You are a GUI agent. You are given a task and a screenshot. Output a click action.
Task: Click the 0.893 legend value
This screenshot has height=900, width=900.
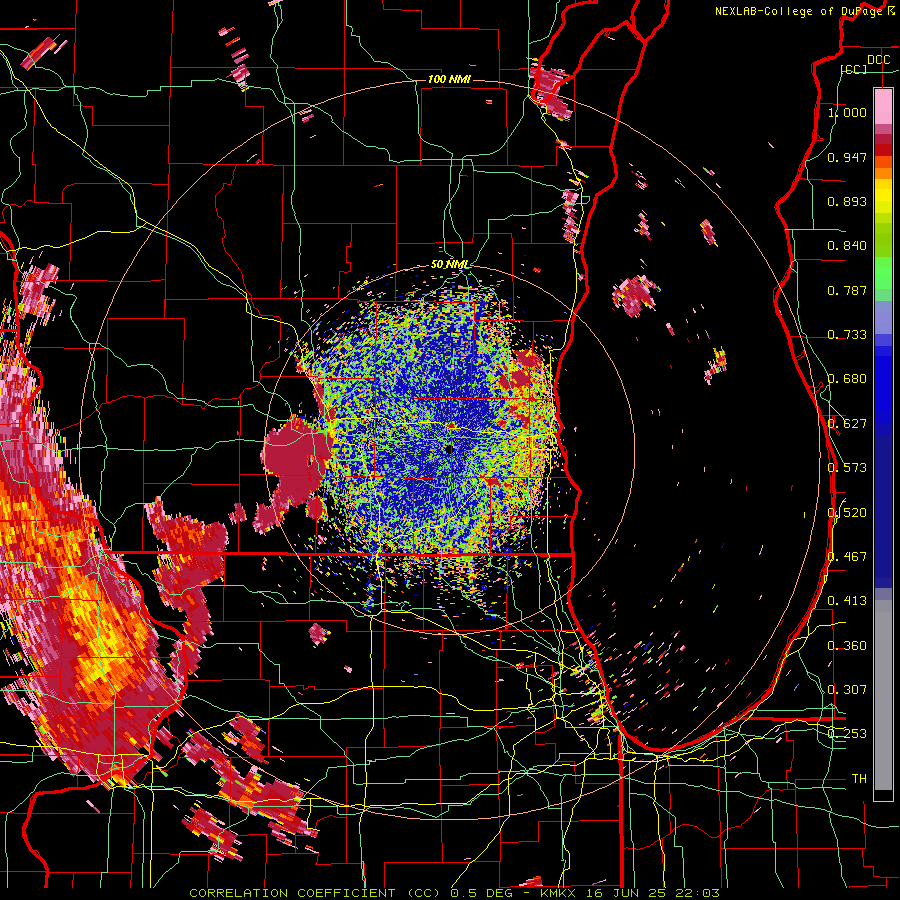click(x=847, y=201)
